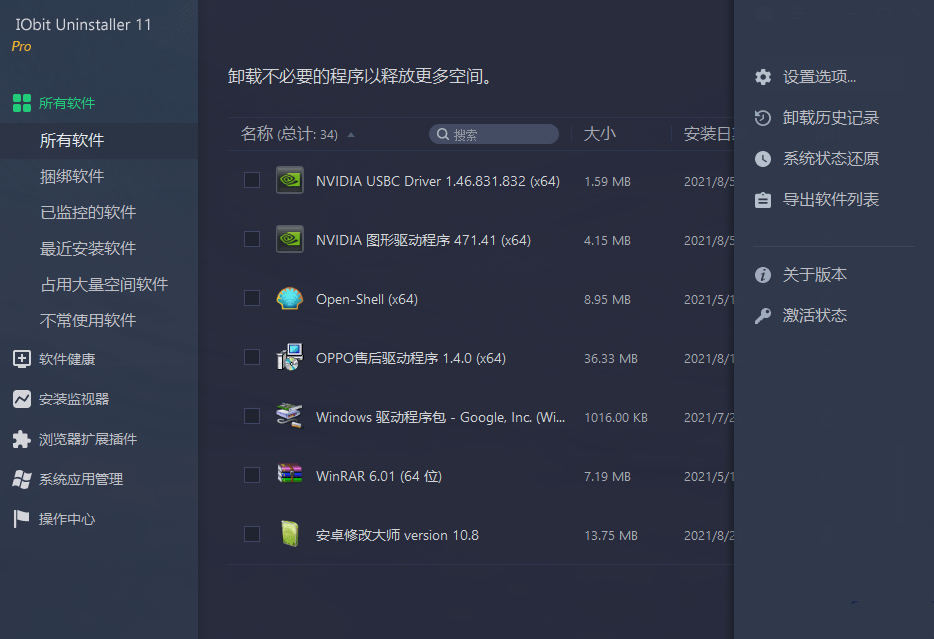Click size value 4.15 MB
934x639 pixels.
[x=607, y=240]
